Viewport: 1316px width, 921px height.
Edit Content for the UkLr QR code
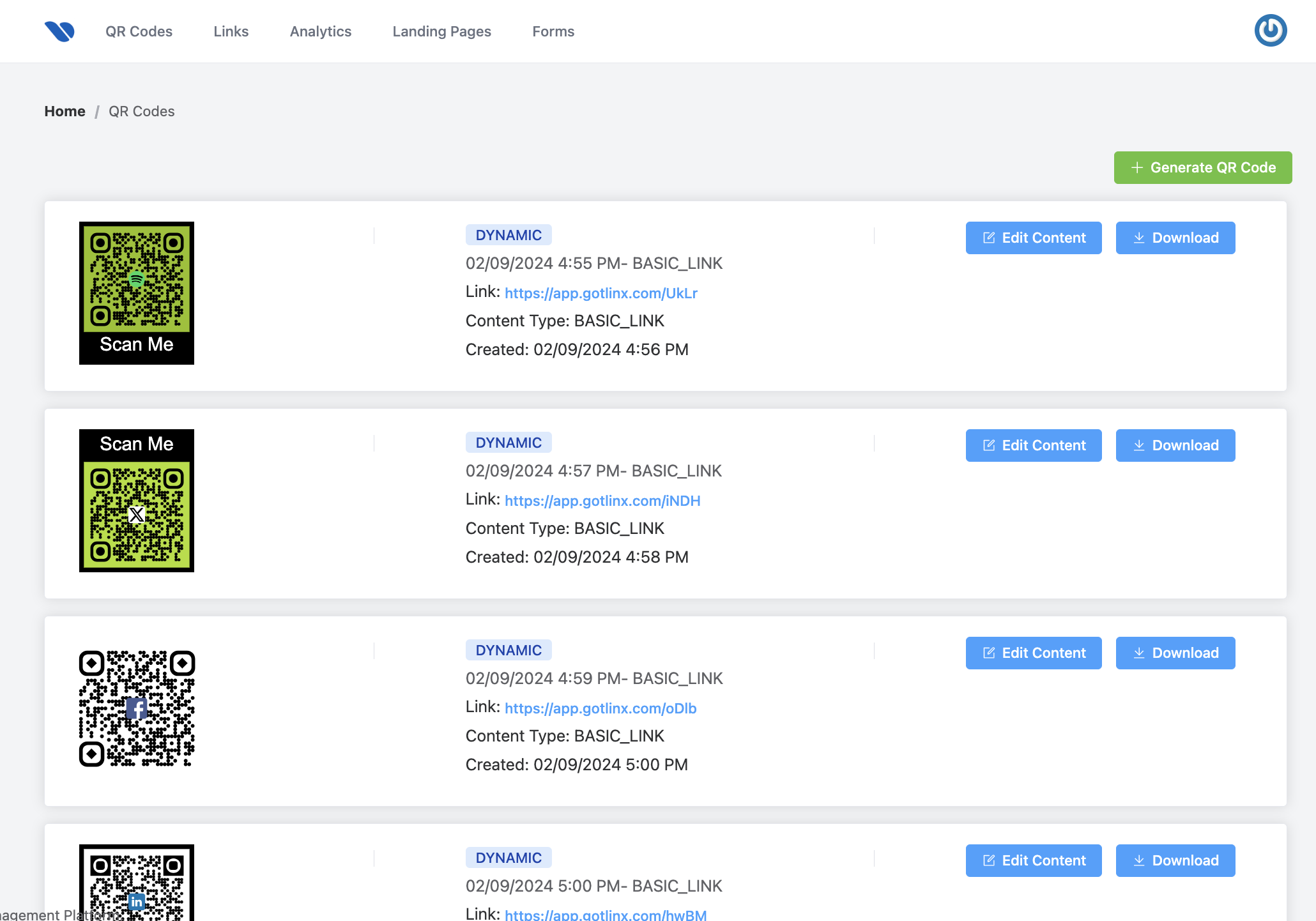pos(1034,238)
